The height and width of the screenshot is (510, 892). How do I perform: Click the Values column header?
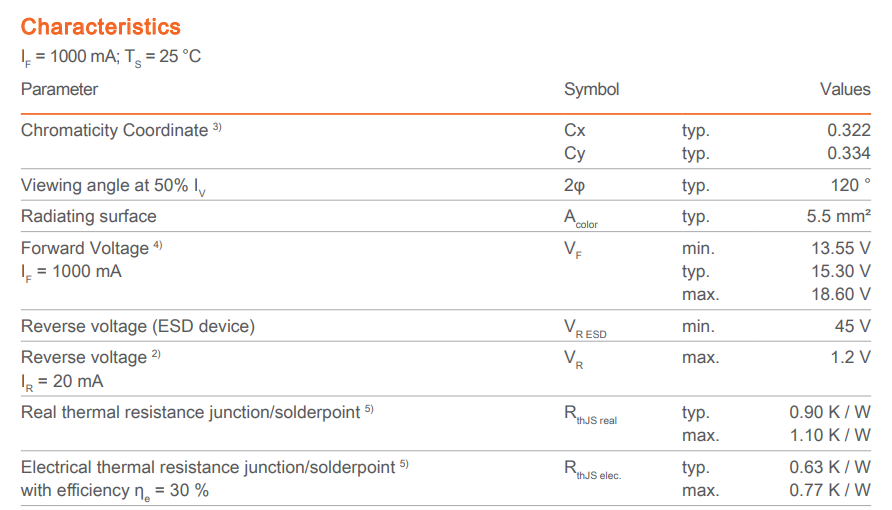(x=845, y=89)
